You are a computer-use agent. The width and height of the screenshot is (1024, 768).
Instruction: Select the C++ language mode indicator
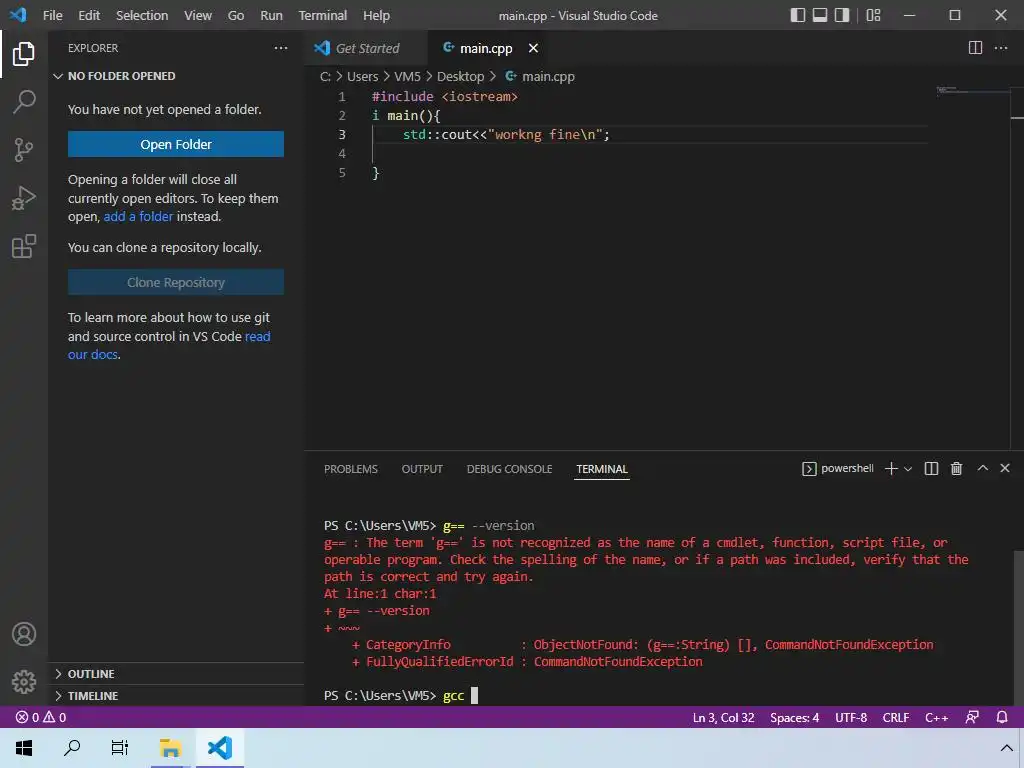tap(936, 717)
